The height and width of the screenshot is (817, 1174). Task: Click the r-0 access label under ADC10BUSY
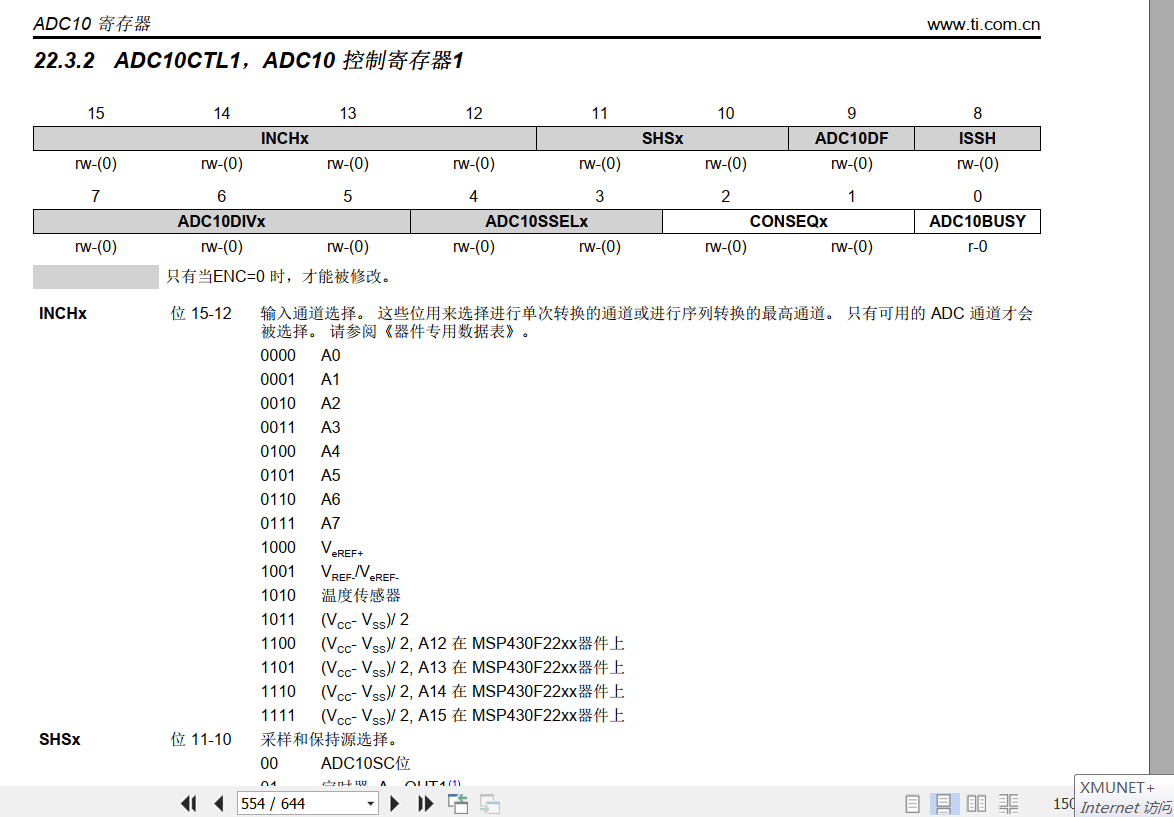click(x=977, y=246)
